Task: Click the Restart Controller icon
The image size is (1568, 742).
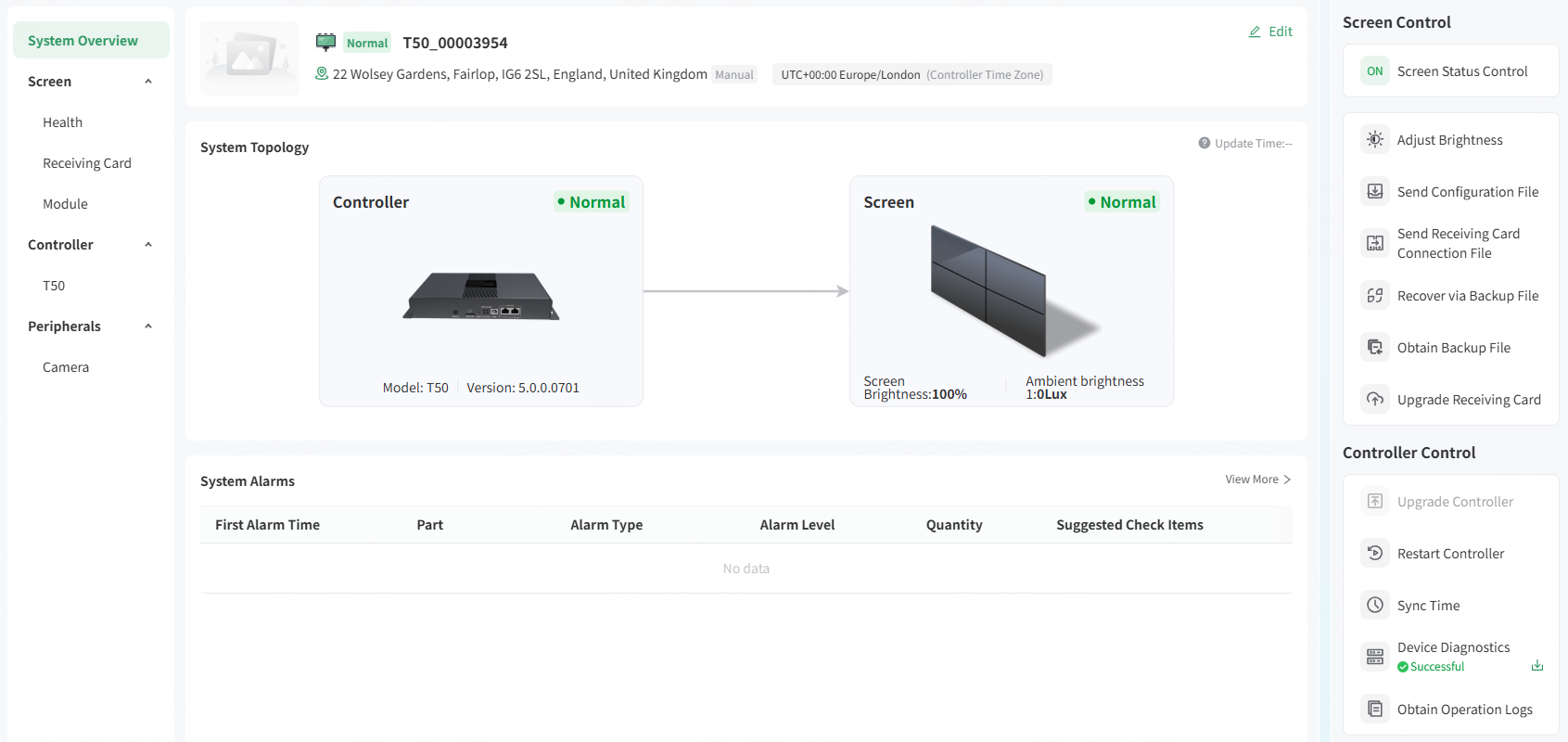Action: point(1375,554)
